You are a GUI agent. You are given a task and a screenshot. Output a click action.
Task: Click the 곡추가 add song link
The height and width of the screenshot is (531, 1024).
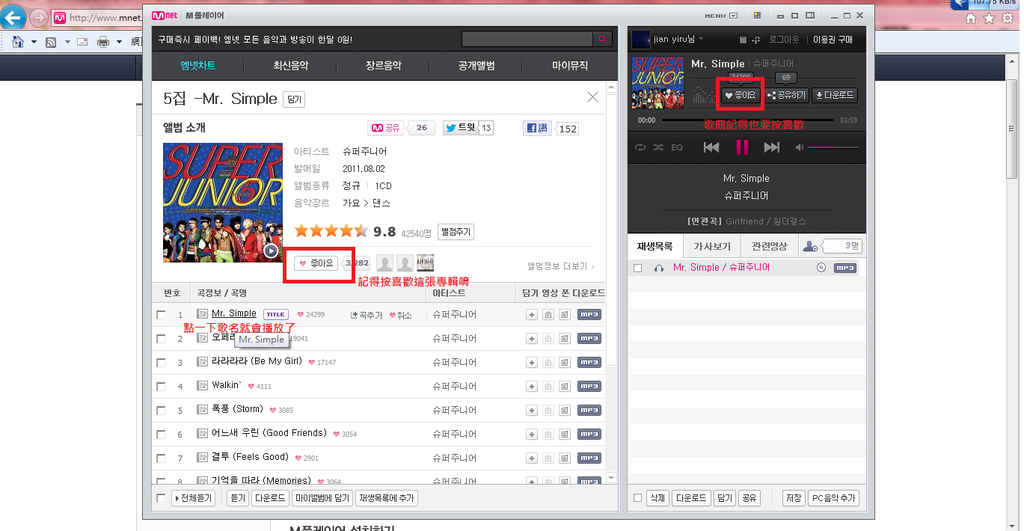367,315
